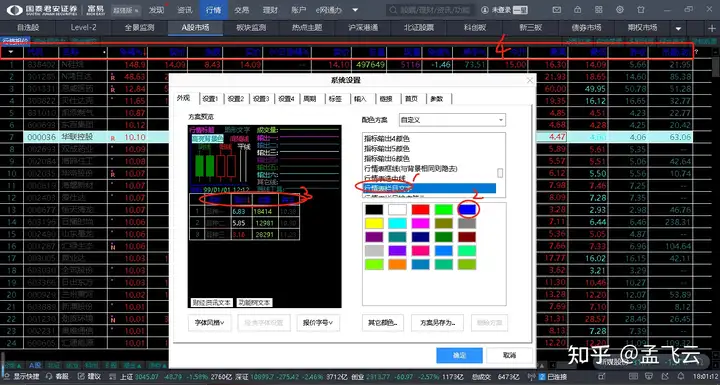
Task: Expand the overflow arrow after 期权市场
Action: pos(678,28)
